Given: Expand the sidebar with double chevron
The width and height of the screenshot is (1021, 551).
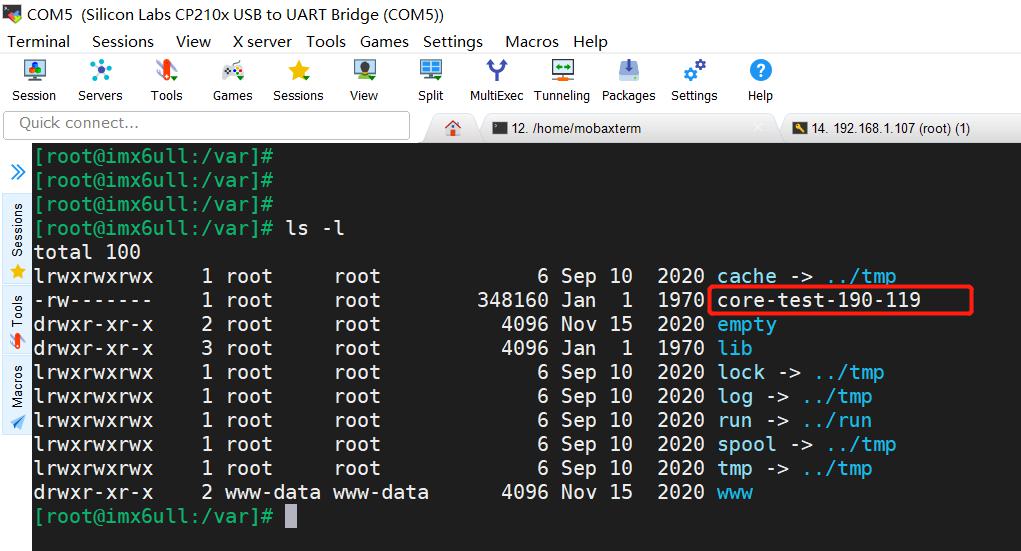Looking at the screenshot, I should coord(18,172).
